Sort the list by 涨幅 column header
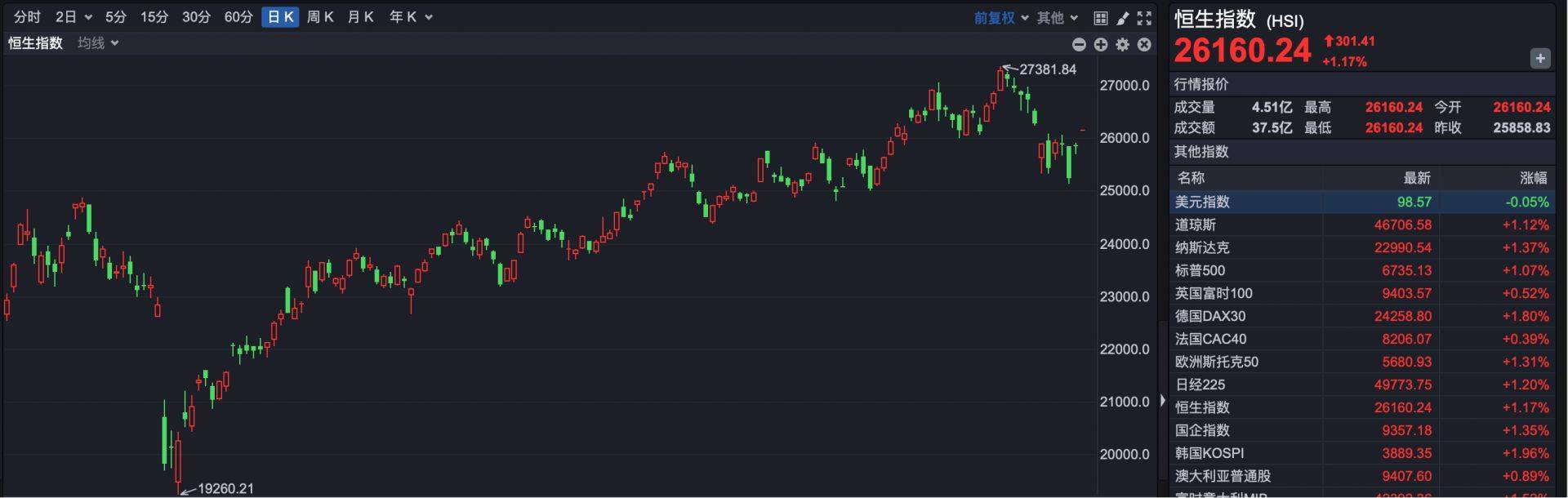 [x=1533, y=178]
